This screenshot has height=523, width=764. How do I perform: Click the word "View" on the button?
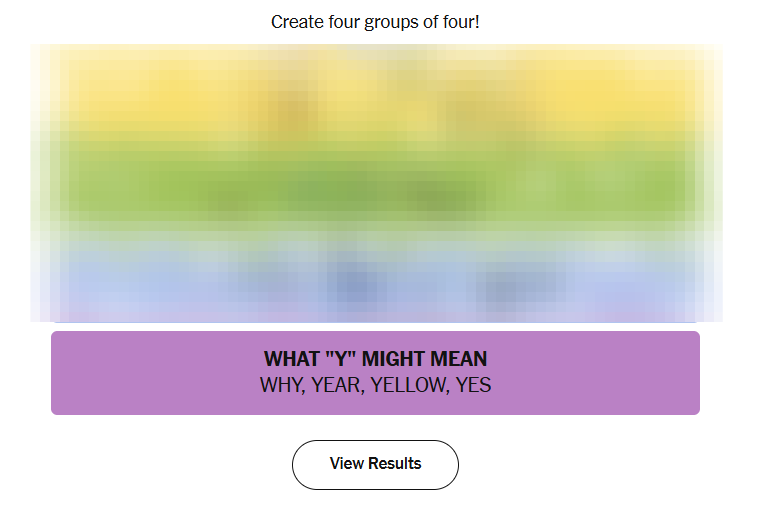point(347,464)
